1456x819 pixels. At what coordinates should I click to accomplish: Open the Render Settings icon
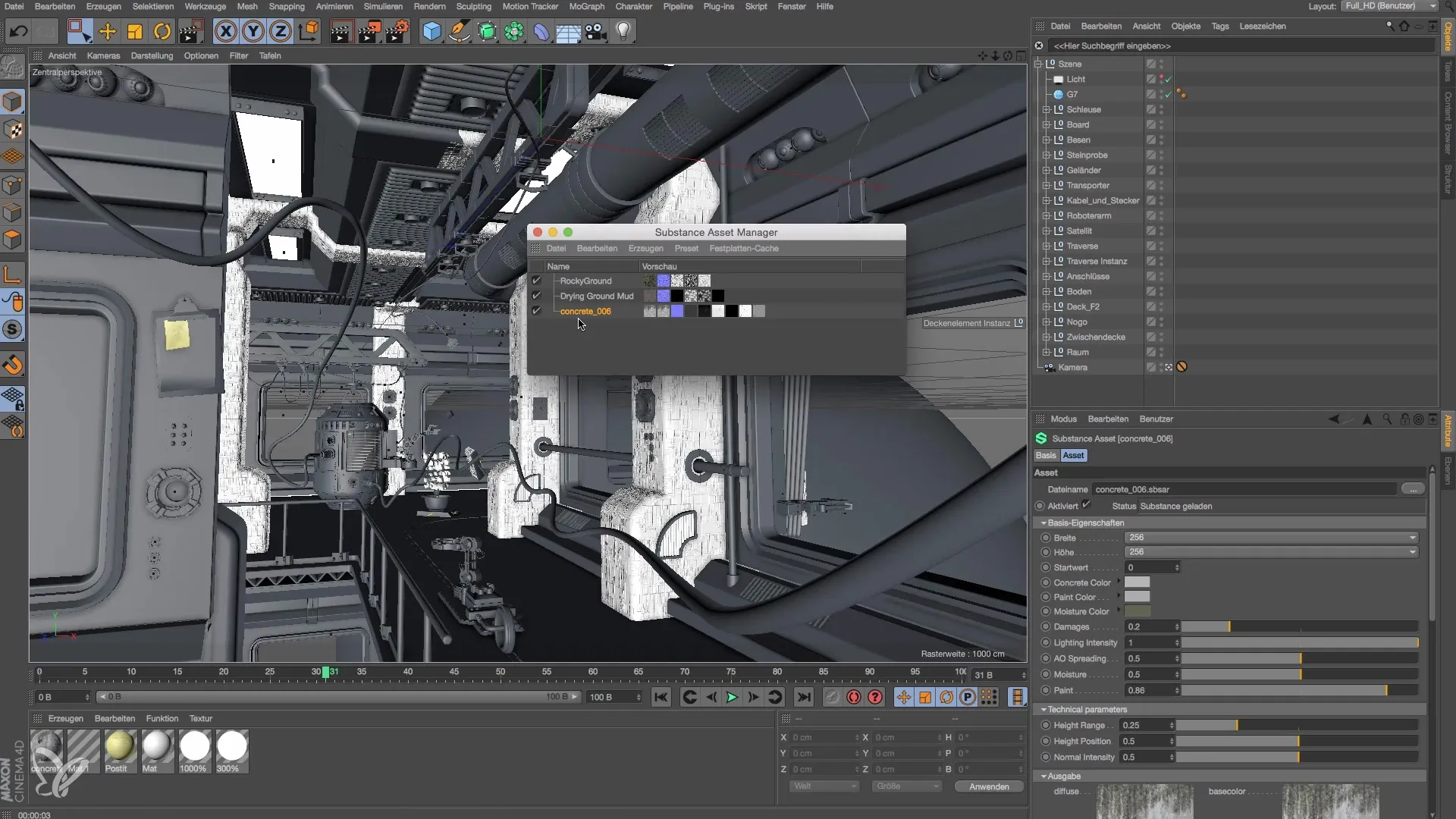[397, 32]
